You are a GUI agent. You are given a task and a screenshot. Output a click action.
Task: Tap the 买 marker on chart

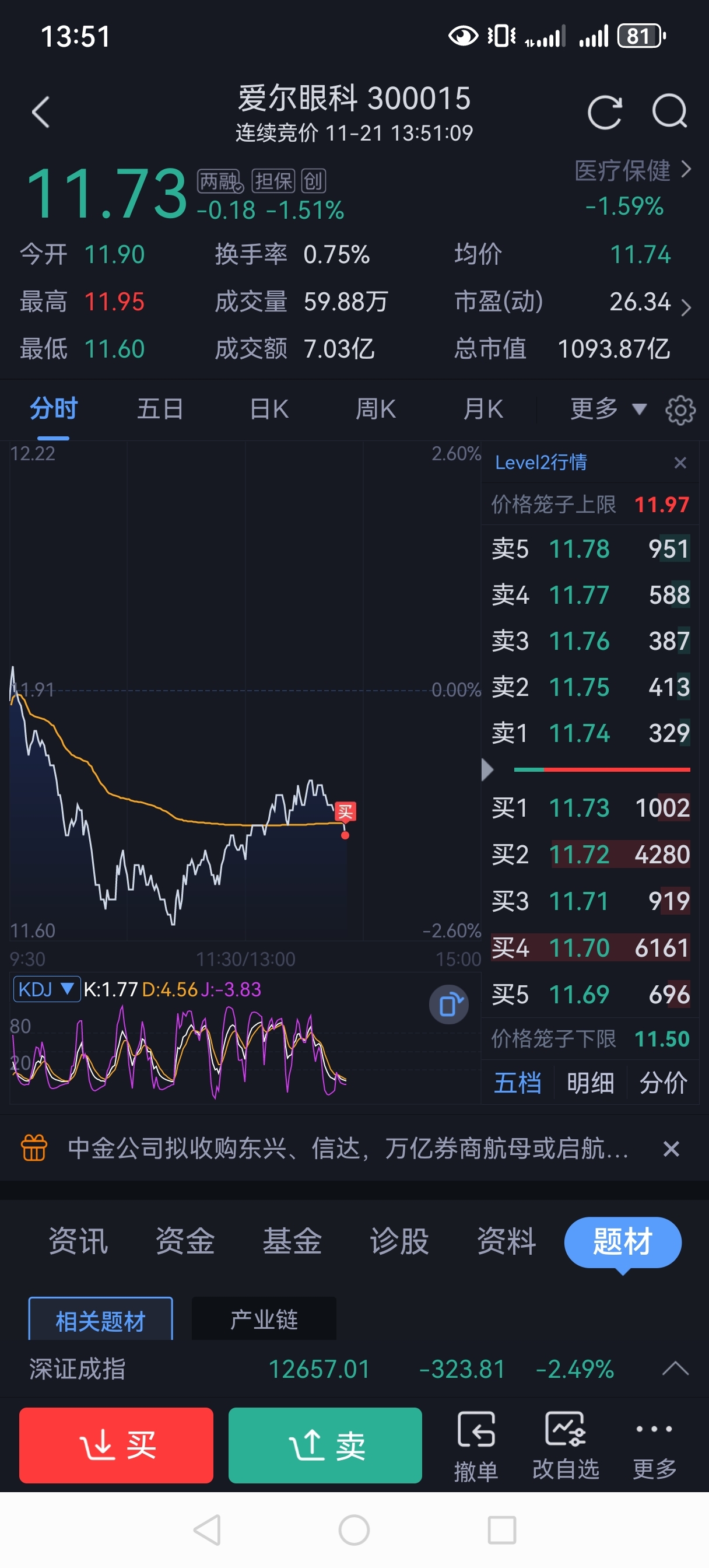[x=345, y=811]
